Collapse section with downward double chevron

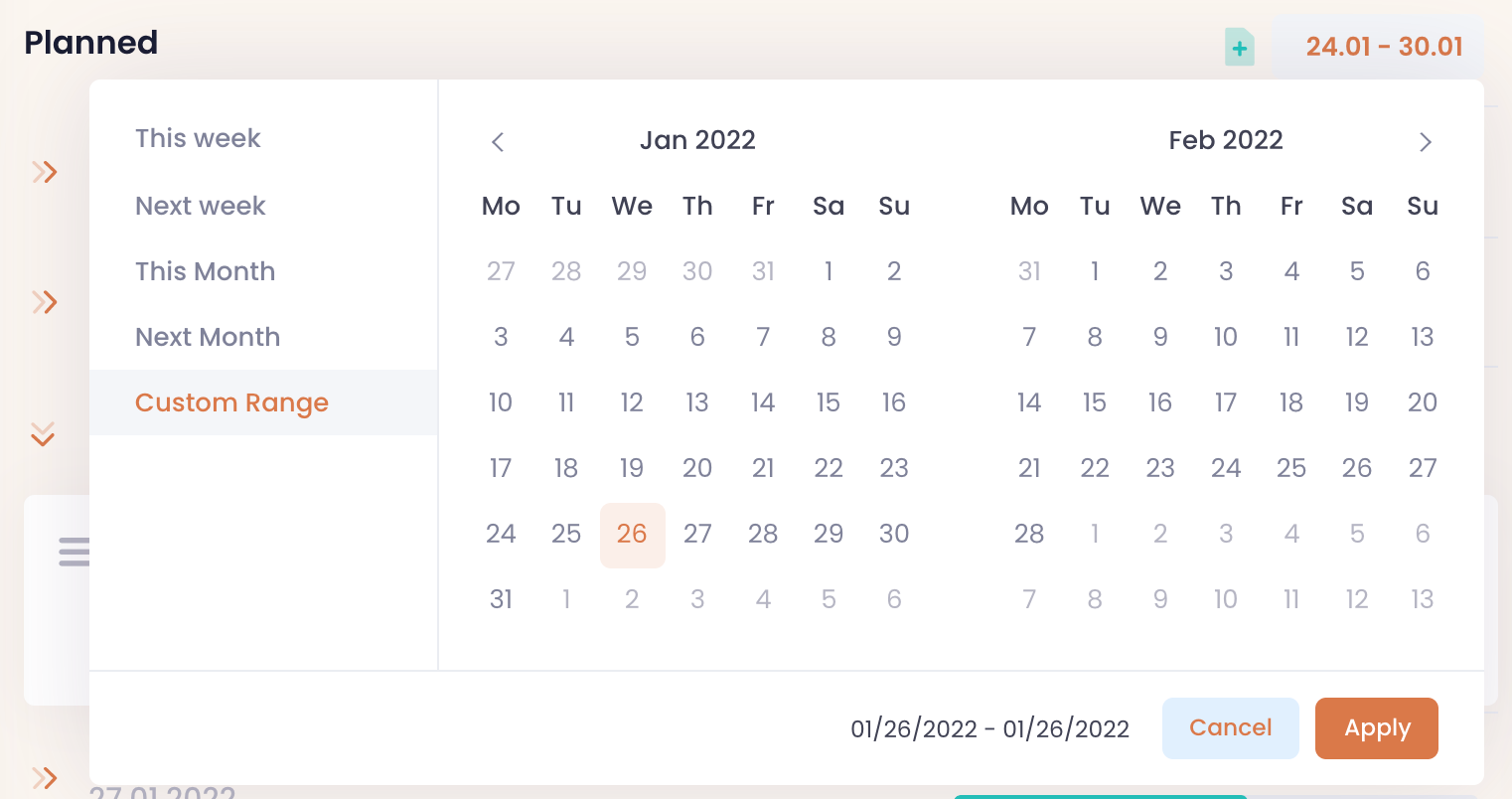43,433
